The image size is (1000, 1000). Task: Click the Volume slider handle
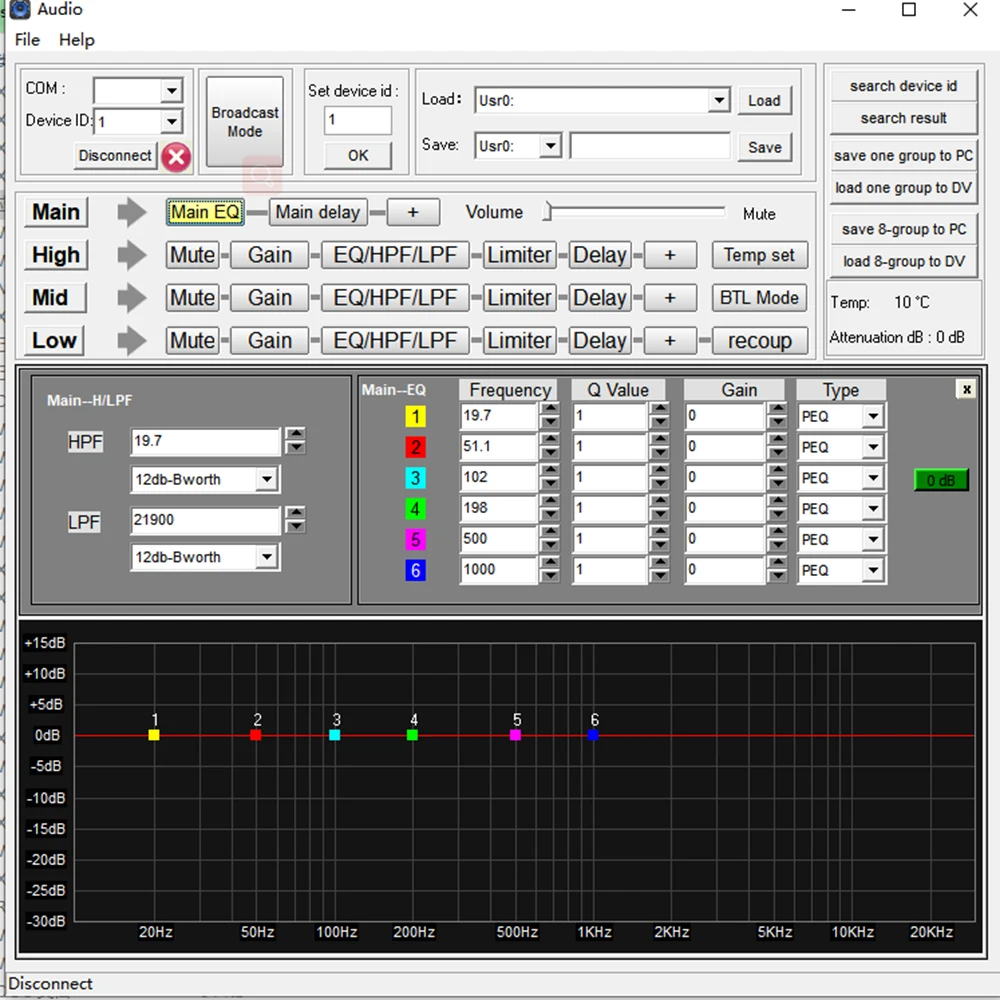coord(548,212)
